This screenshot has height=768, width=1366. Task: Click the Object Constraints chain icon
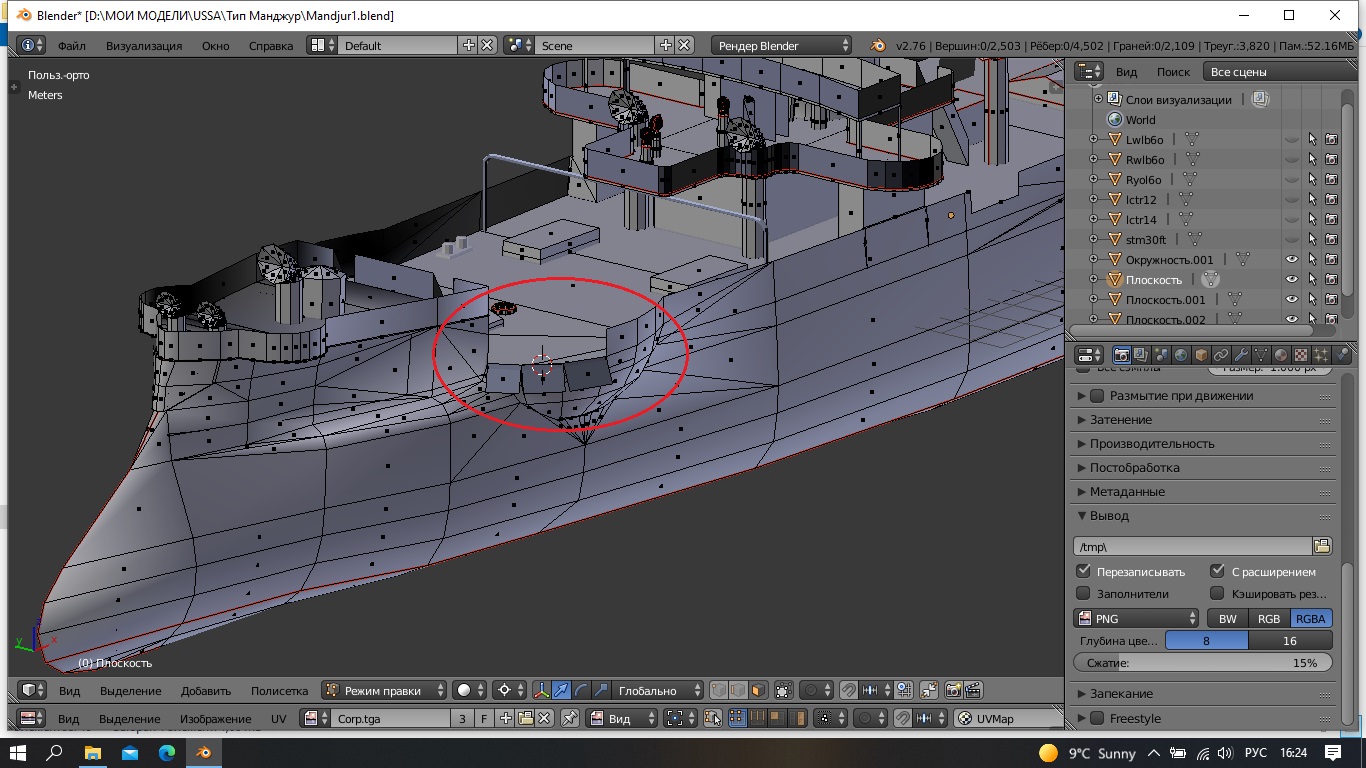[x=1221, y=355]
